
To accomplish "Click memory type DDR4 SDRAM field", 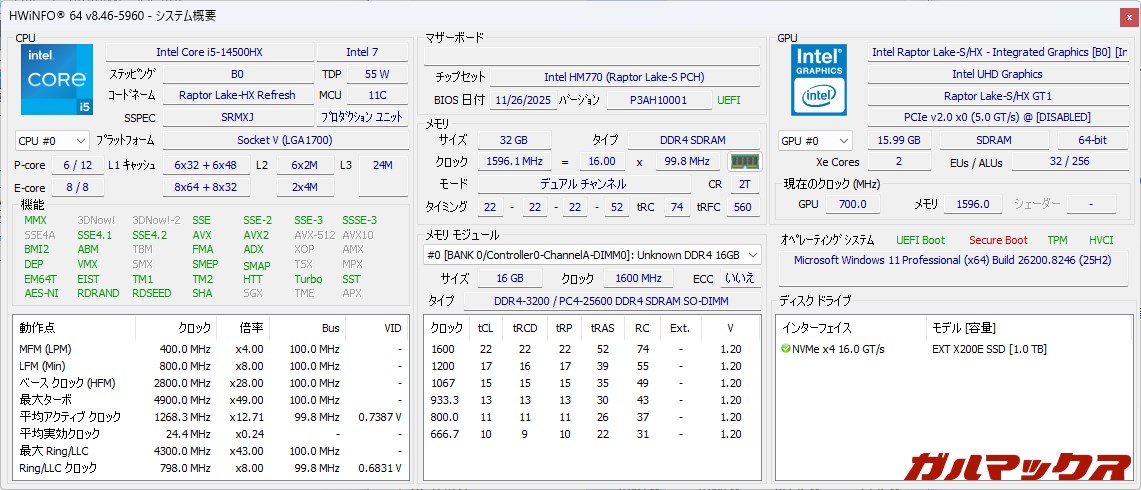I will click(x=693, y=140).
